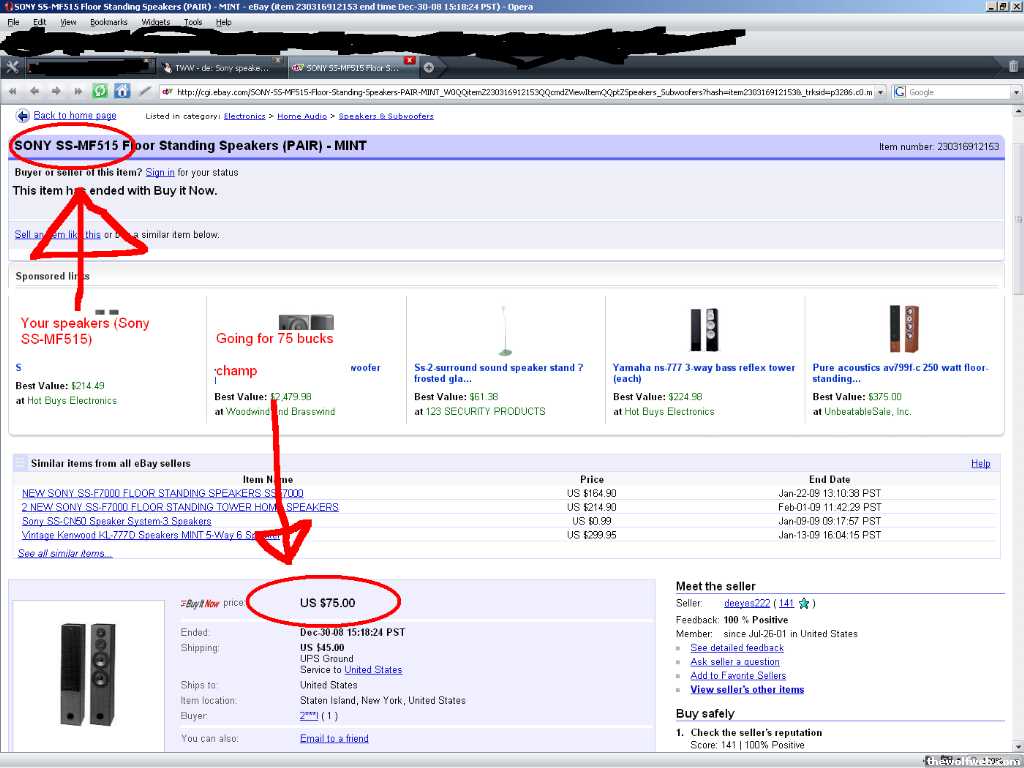This screenshot has width=1024, height=768.
Task: Open the Bookmarks menu
Action: coord(108,22)
